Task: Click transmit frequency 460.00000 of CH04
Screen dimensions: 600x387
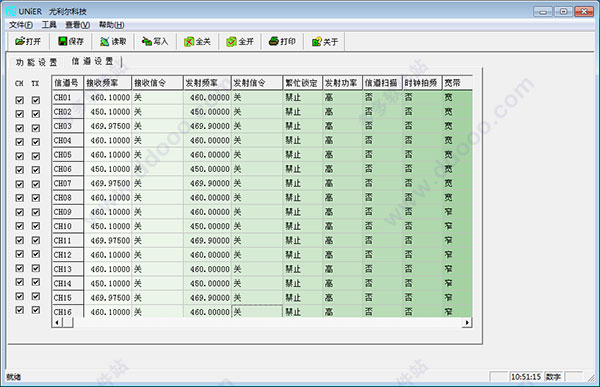Action: click(207, 140)
